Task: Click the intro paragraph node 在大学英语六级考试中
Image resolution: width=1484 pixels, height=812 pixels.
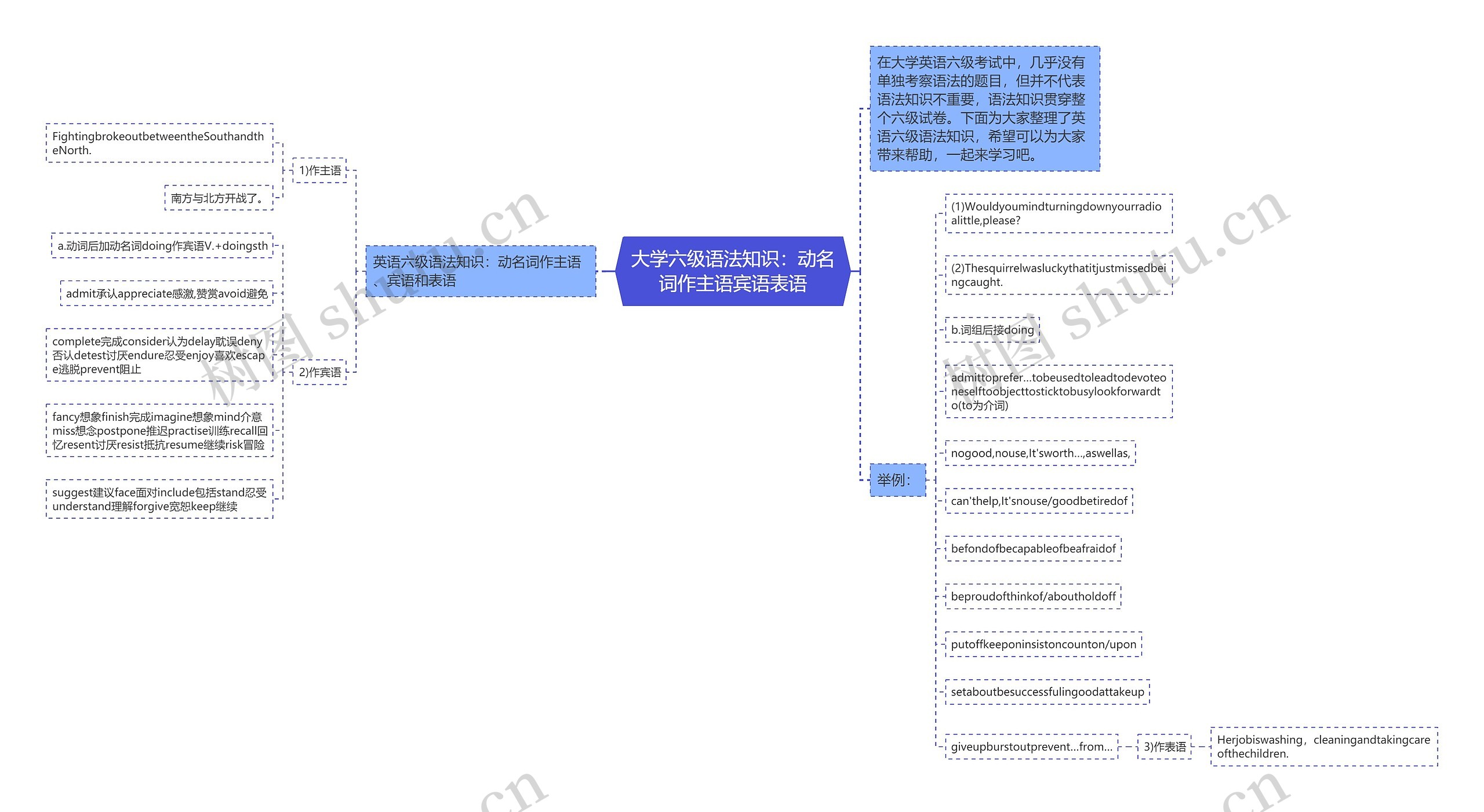Action: [x=984, y=108]
